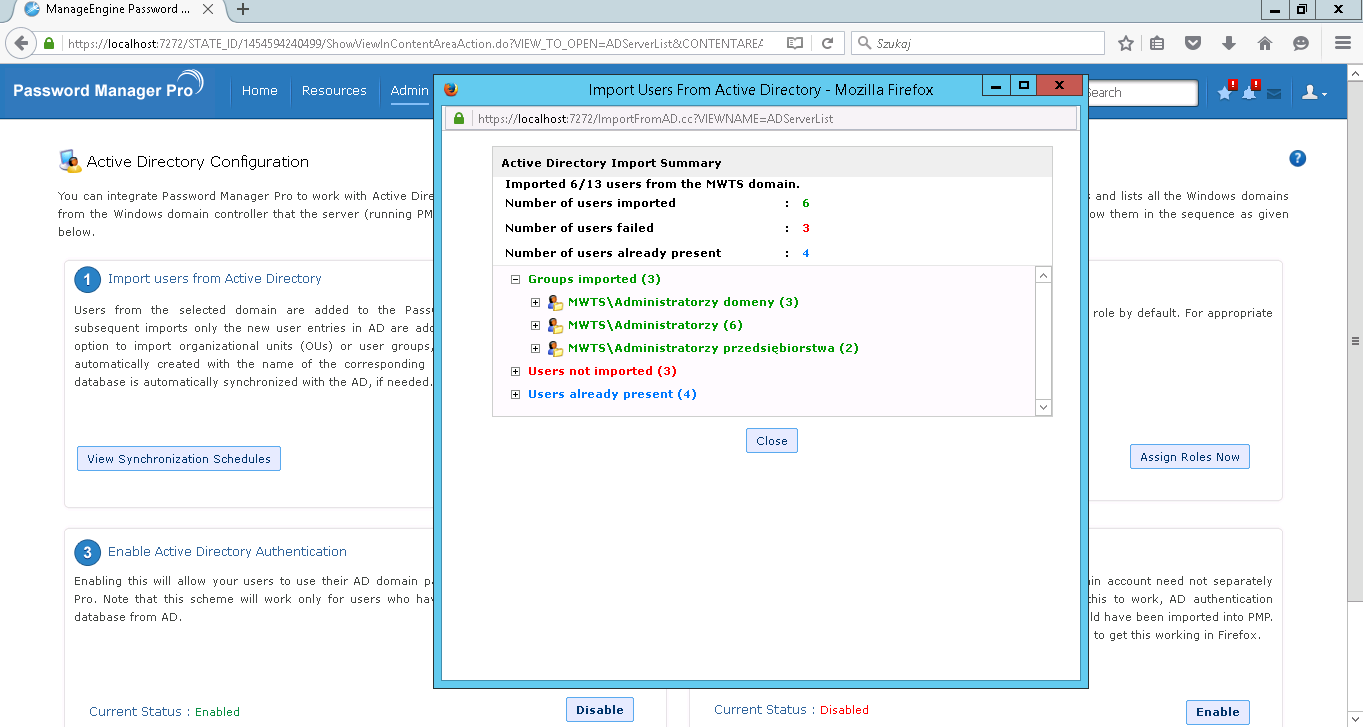Focus the Szukaj search field
Viewport: 1363px width, 727px height.
pyautogui.click(x=977, y=43)
